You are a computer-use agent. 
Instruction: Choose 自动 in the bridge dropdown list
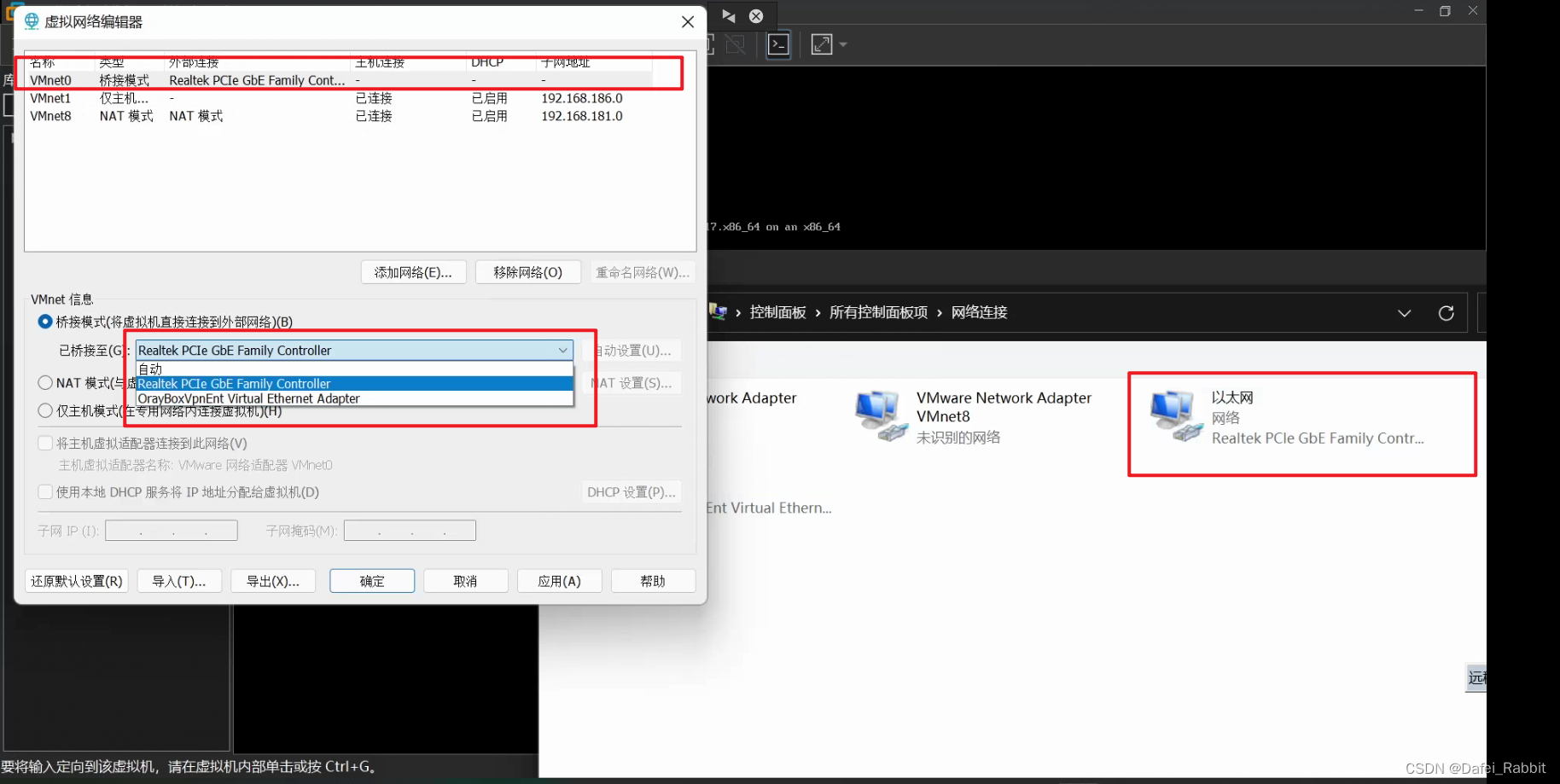pyautogui.click(x=354, y=369)
